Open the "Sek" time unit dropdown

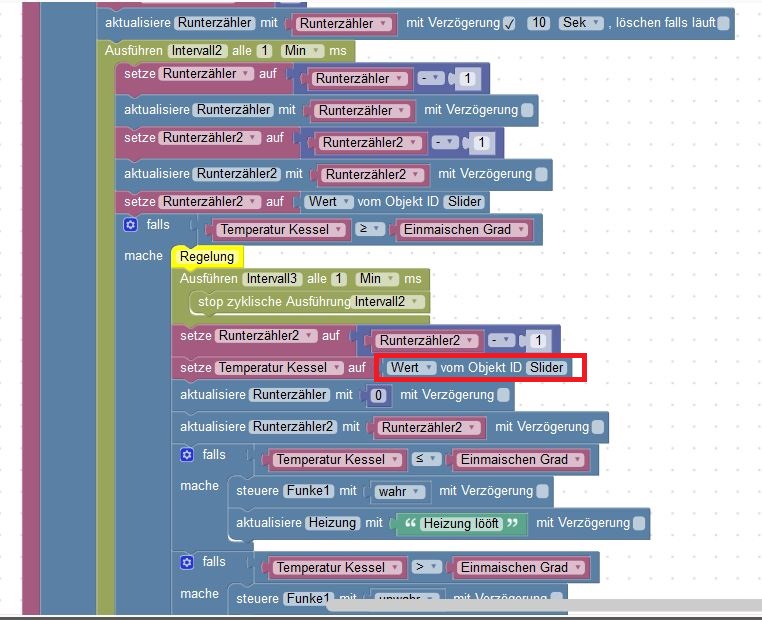tap(581, 23)
